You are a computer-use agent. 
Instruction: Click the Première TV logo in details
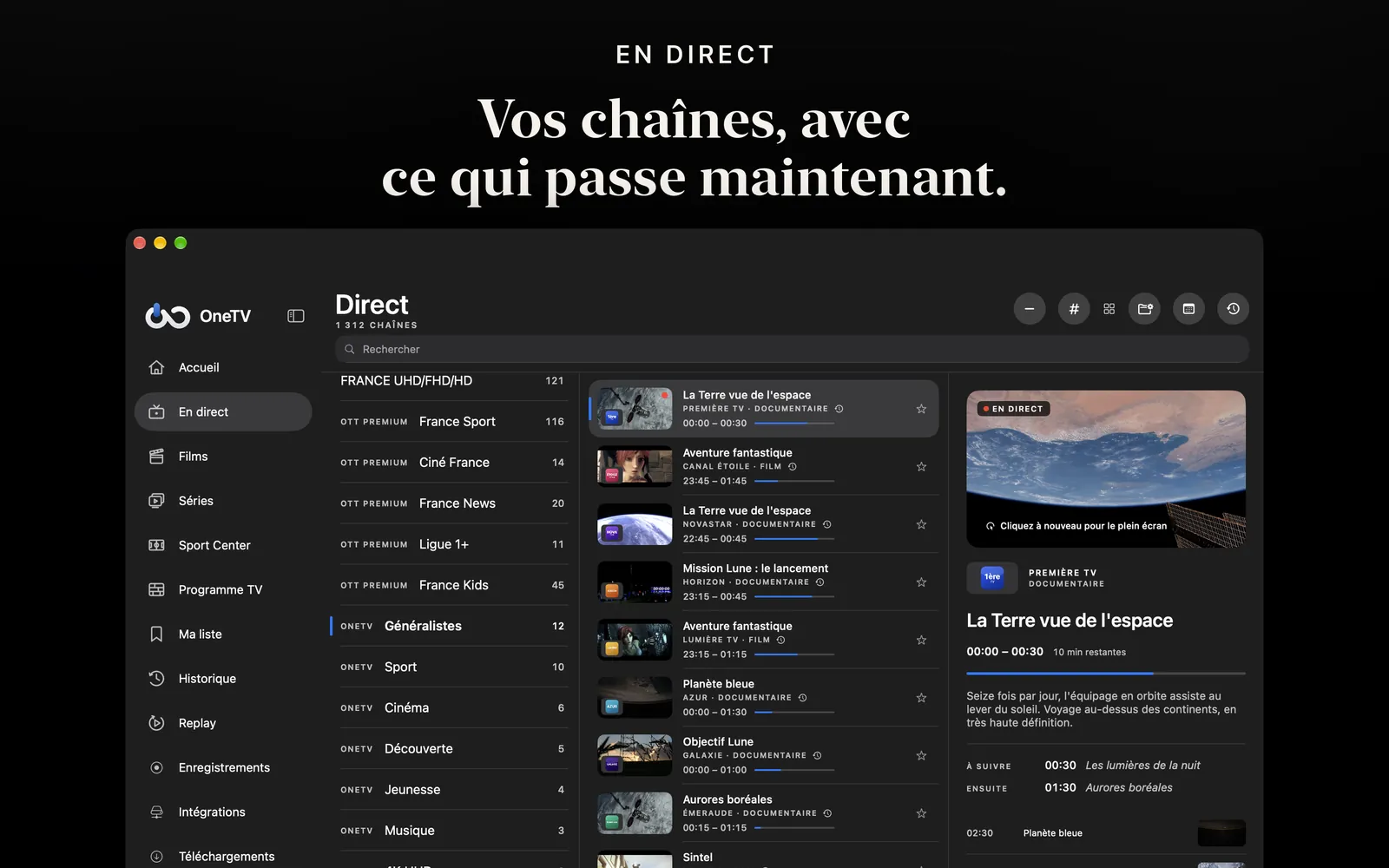pyautogui.click(x=991, y=577)
